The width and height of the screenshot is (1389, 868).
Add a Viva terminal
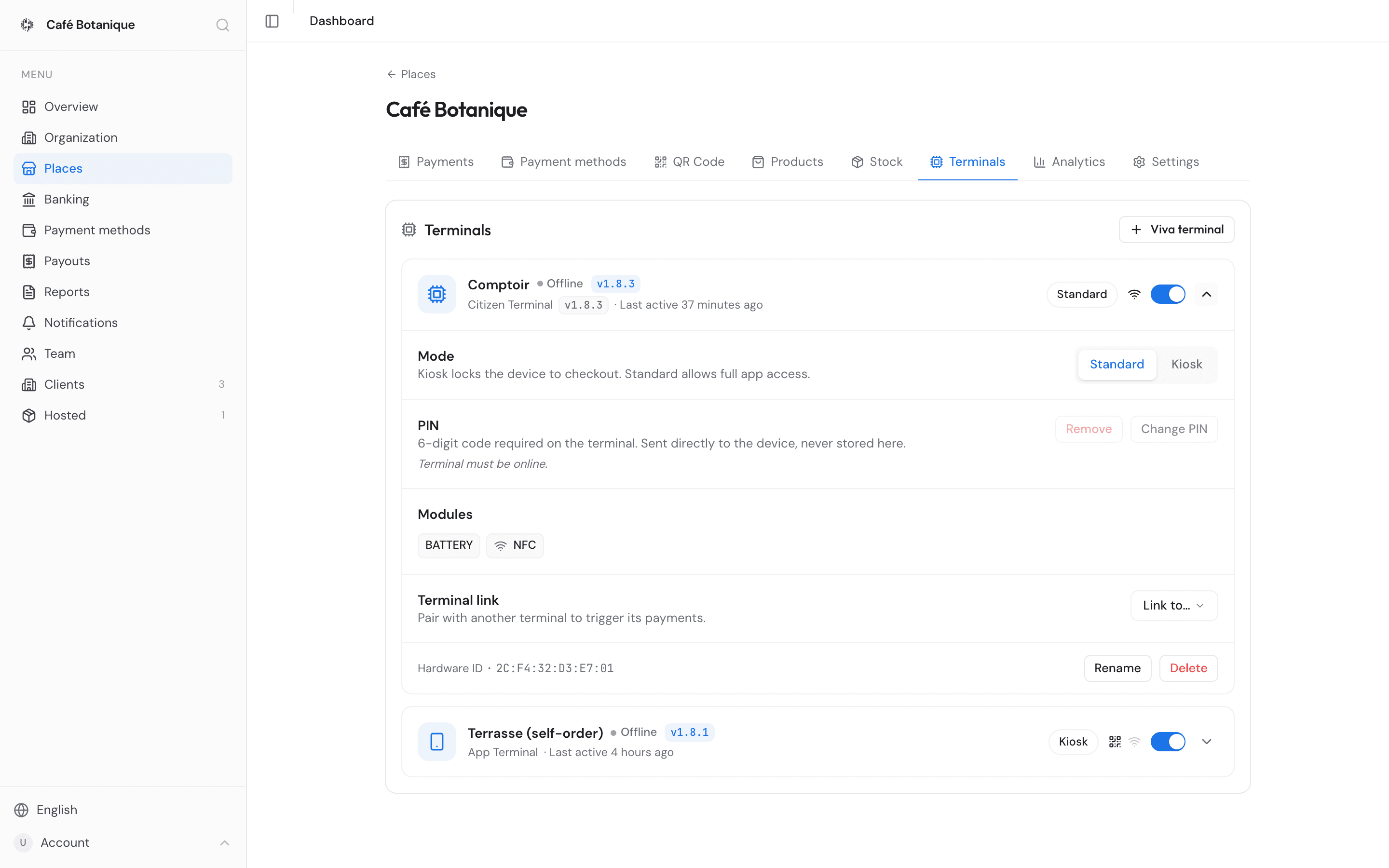[1176, 230]
